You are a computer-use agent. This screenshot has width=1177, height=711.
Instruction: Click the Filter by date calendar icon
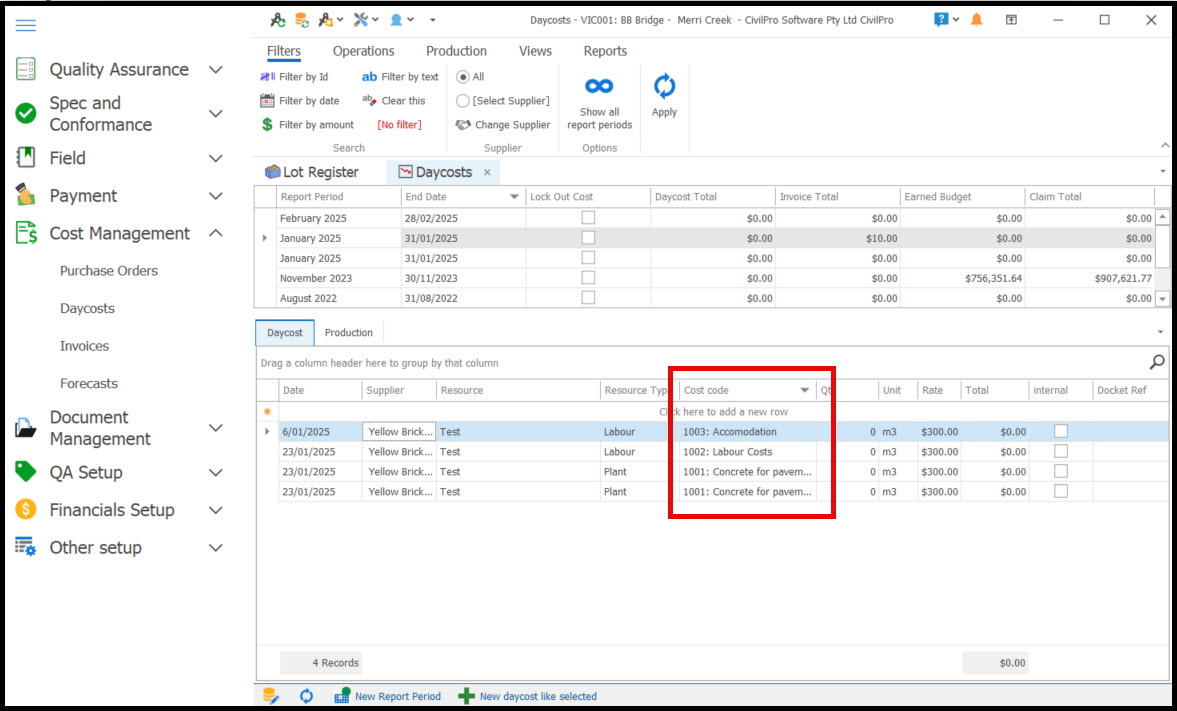(x=267, y=101)
